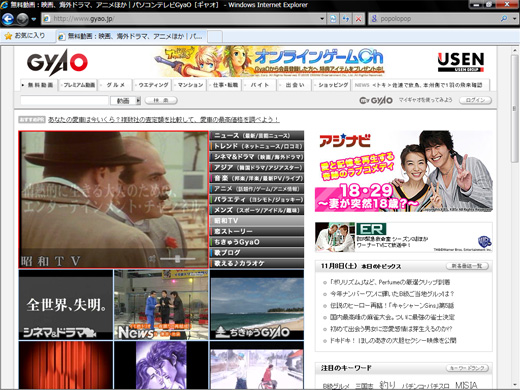Select the 歌ブログ channel menu item
520x390 pixels.
coord(257,253)
